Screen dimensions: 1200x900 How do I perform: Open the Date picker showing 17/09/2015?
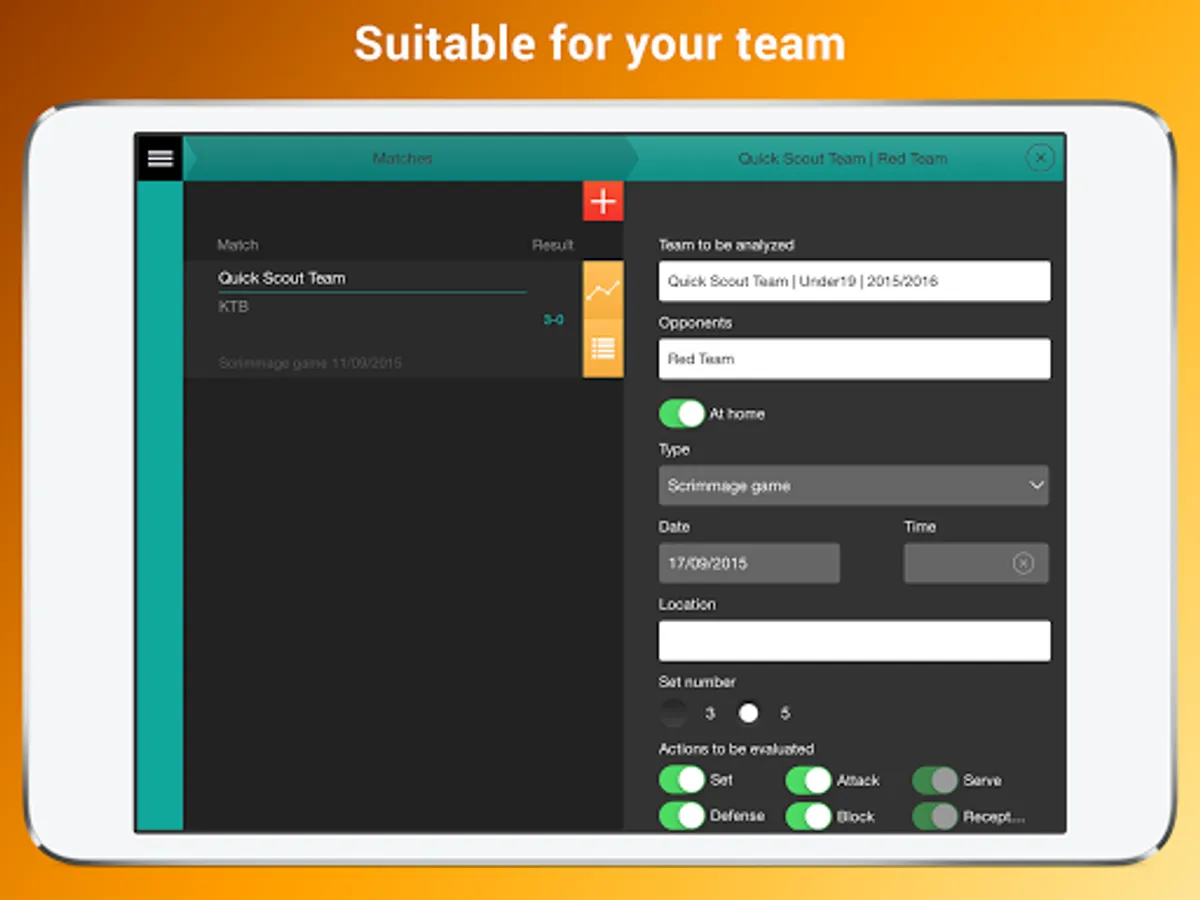[x=749, y=563]
